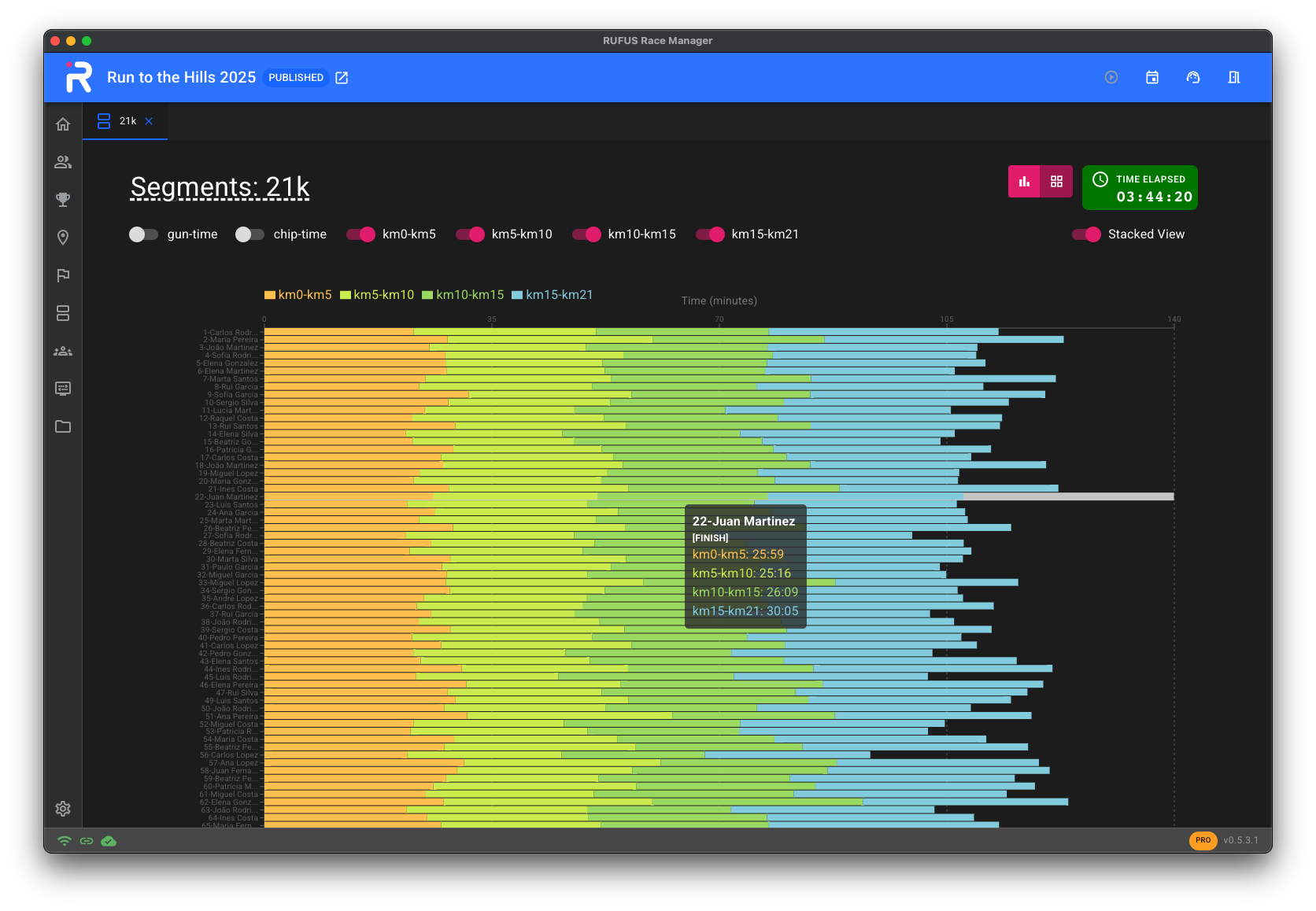The image size is (1316, 911).
Task: Enable the chip-time toggle
Action: click(250, 234)
